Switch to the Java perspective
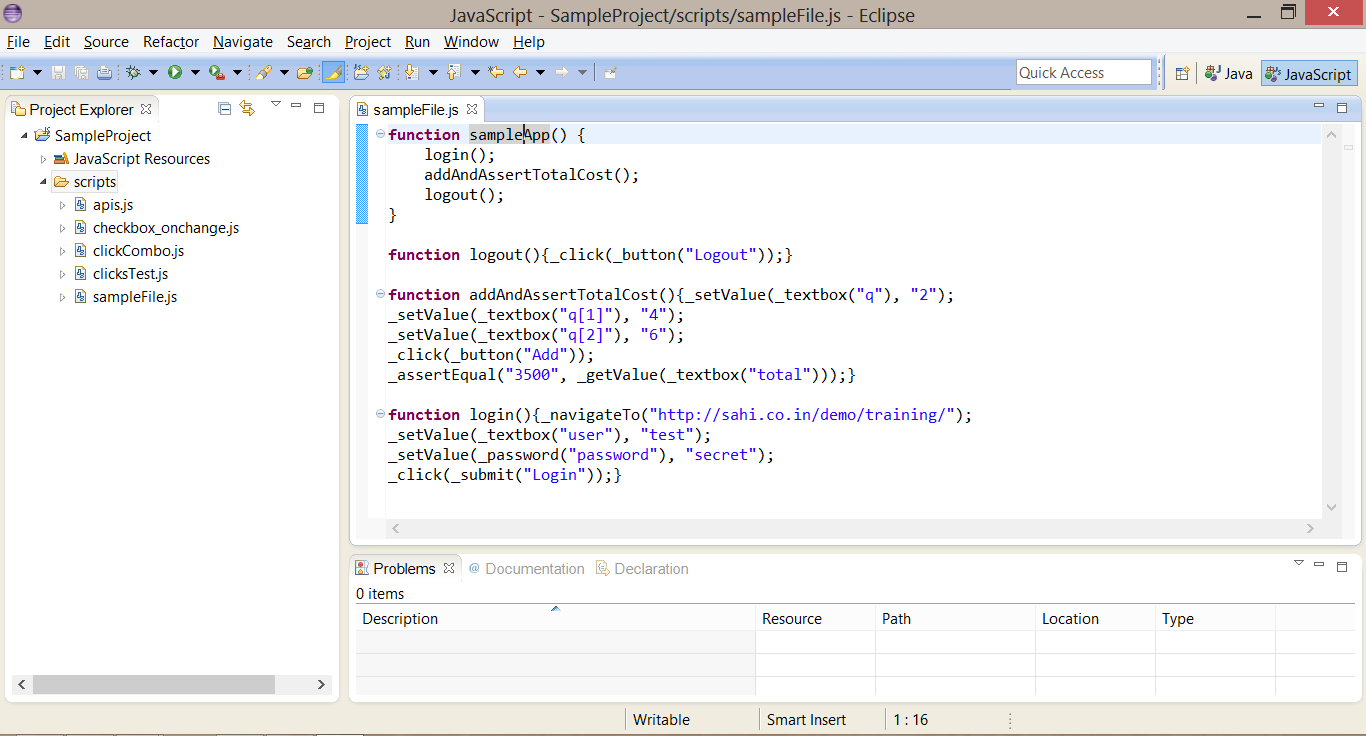This screenshot has width=1366, height=736. click(1228, 74)
